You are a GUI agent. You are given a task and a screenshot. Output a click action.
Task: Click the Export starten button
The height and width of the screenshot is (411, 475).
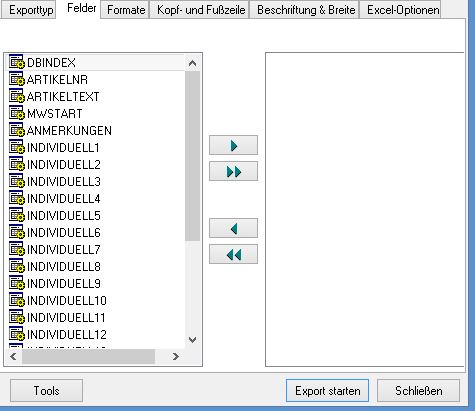pyautogui.click(x=327, y=391)
